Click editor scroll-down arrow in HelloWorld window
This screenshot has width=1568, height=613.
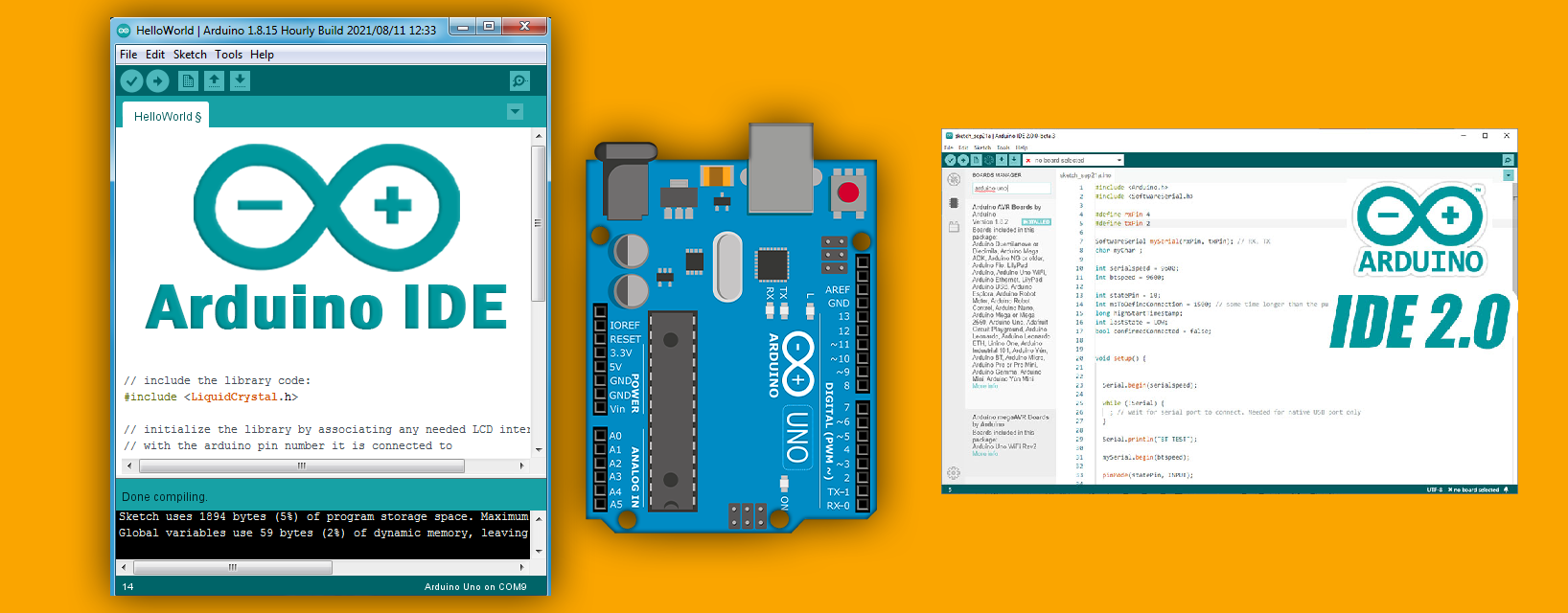539,449
